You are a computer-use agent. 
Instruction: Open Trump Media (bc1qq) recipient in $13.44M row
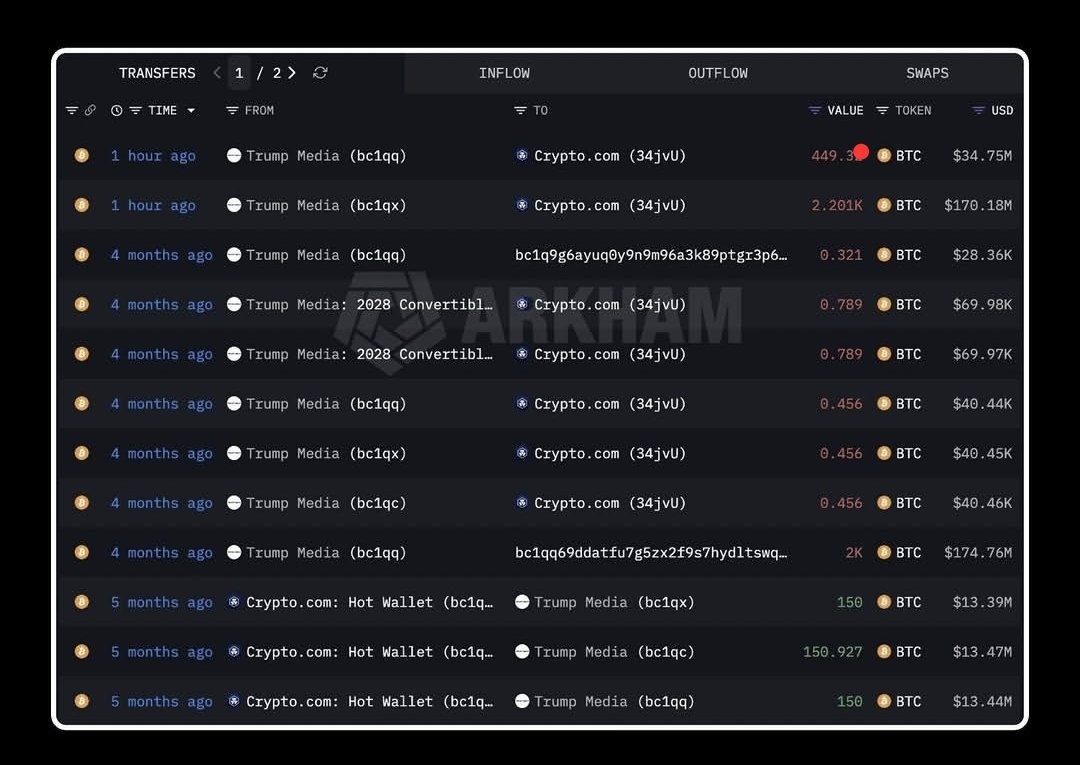605,701
